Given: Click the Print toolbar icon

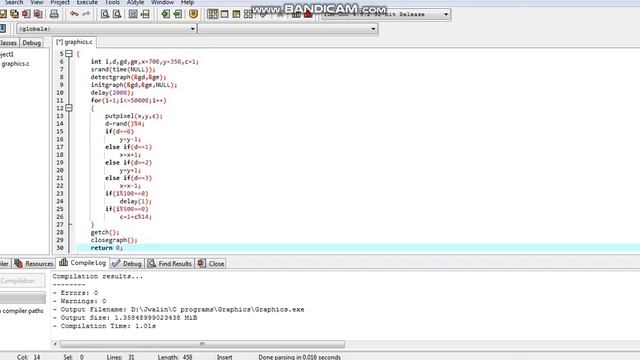Looking at the screenshot, I should pos(54,14).
